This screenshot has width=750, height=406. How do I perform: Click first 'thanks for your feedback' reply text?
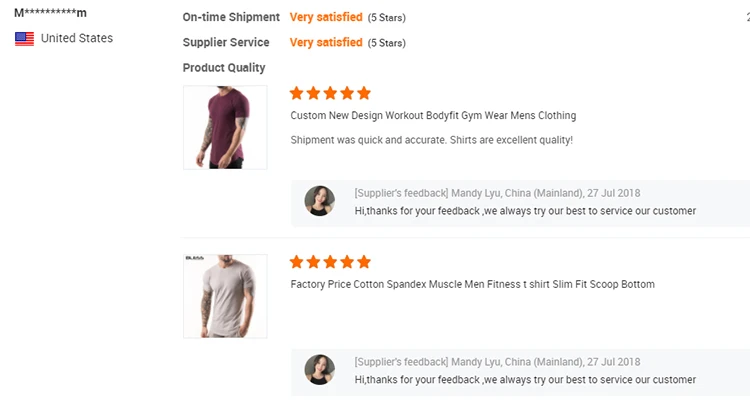point(525,211)
